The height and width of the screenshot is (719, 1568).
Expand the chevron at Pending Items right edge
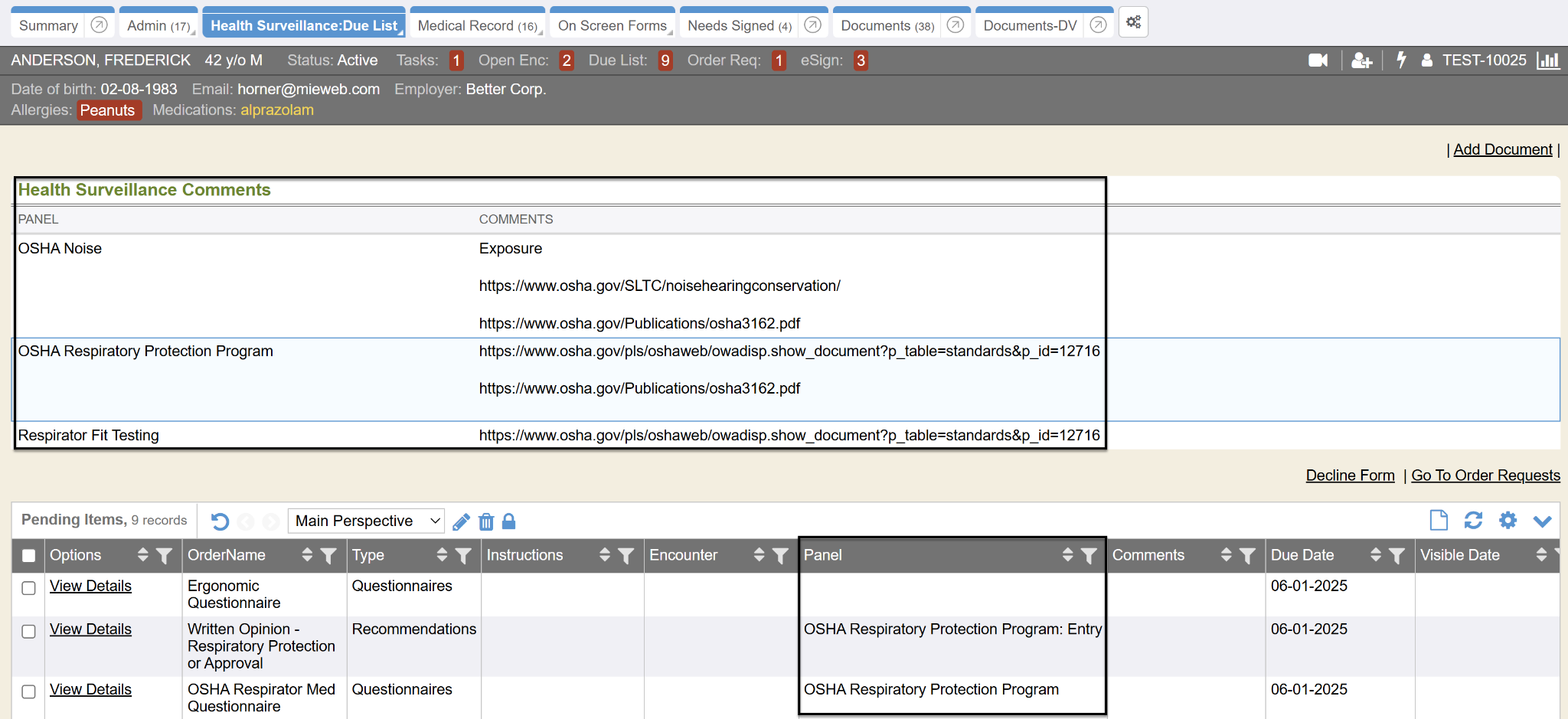[x=1542, y=521]
